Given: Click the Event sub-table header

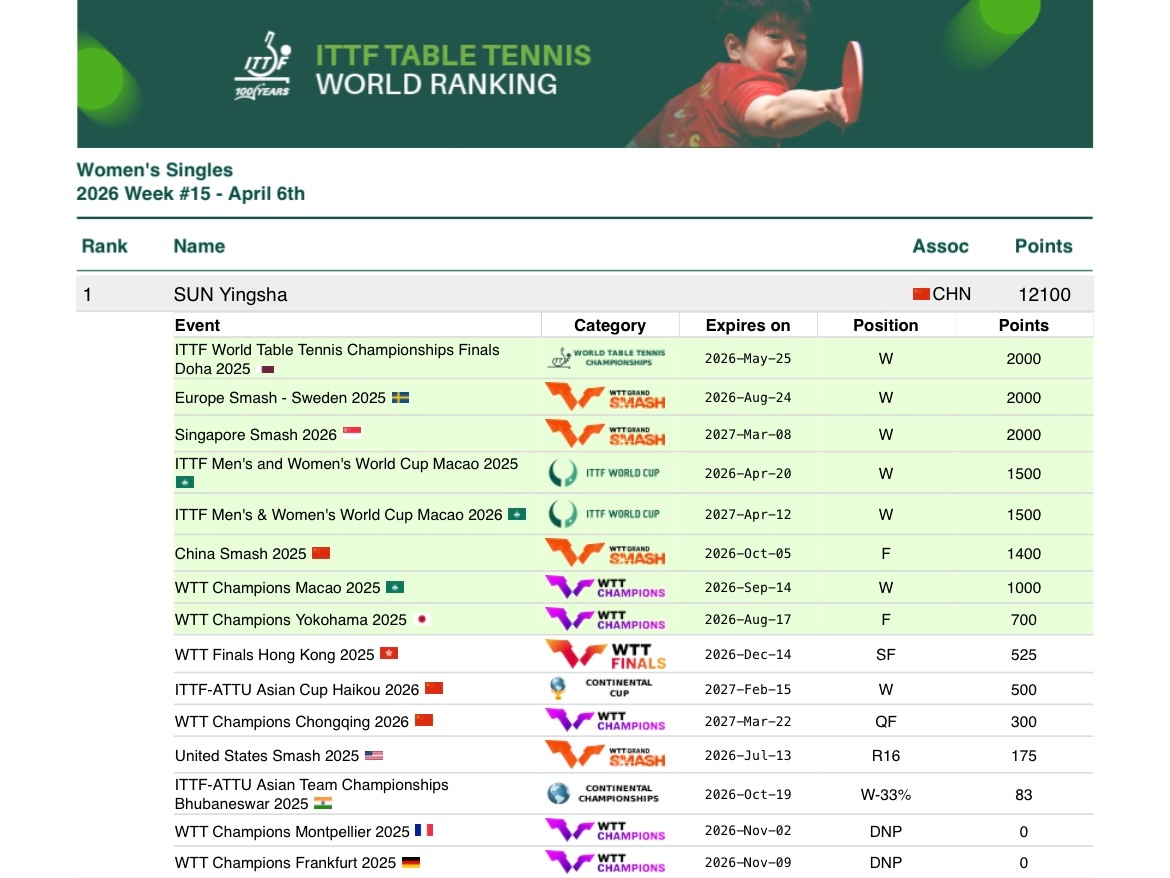Looking at the screenshot, I should [x=197, y=325].
